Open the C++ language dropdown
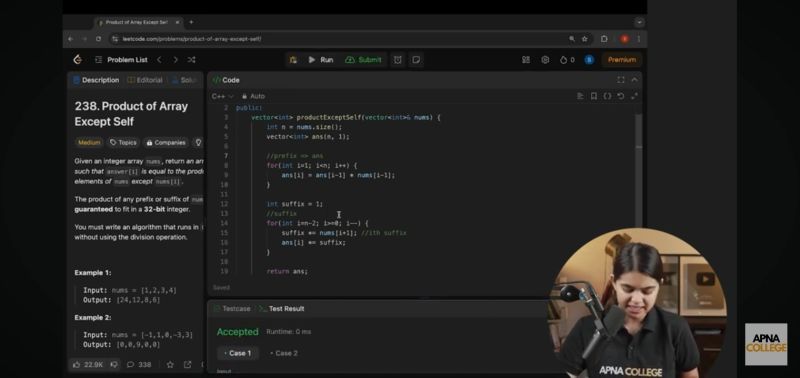Screen dimensions: 800x378 coord(222,96)
